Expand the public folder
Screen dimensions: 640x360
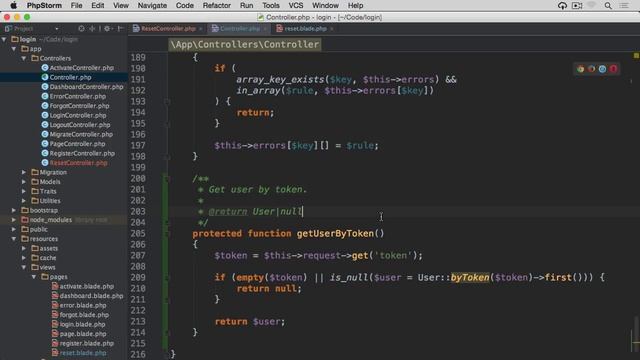coord(14,229)
